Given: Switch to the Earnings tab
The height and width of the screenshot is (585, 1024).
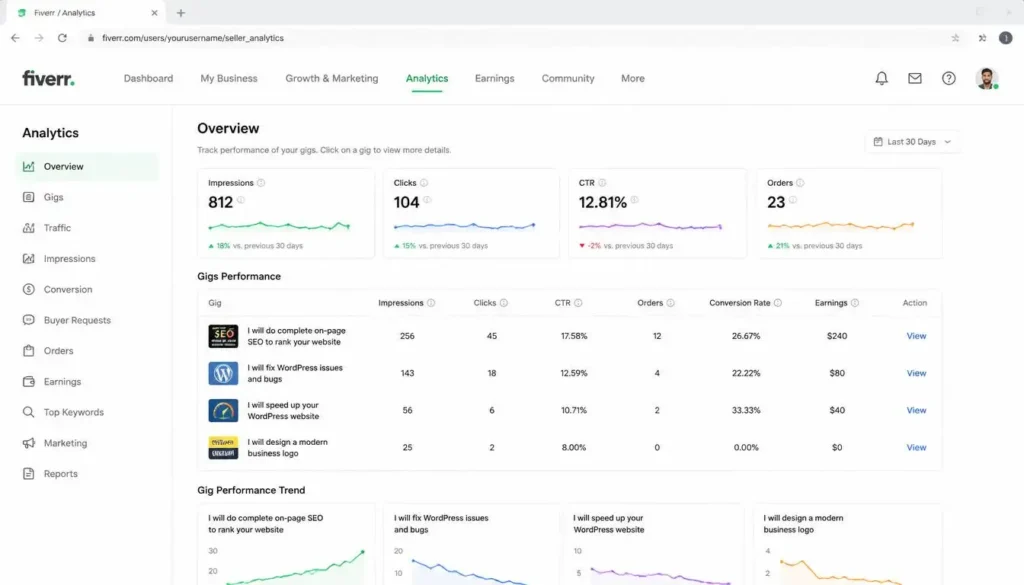Looking at the screenshot, I should pos(494,78).
